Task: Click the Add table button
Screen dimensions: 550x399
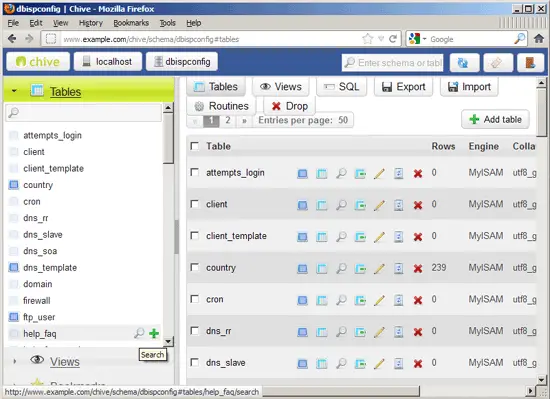Action: tap(495, 120)
